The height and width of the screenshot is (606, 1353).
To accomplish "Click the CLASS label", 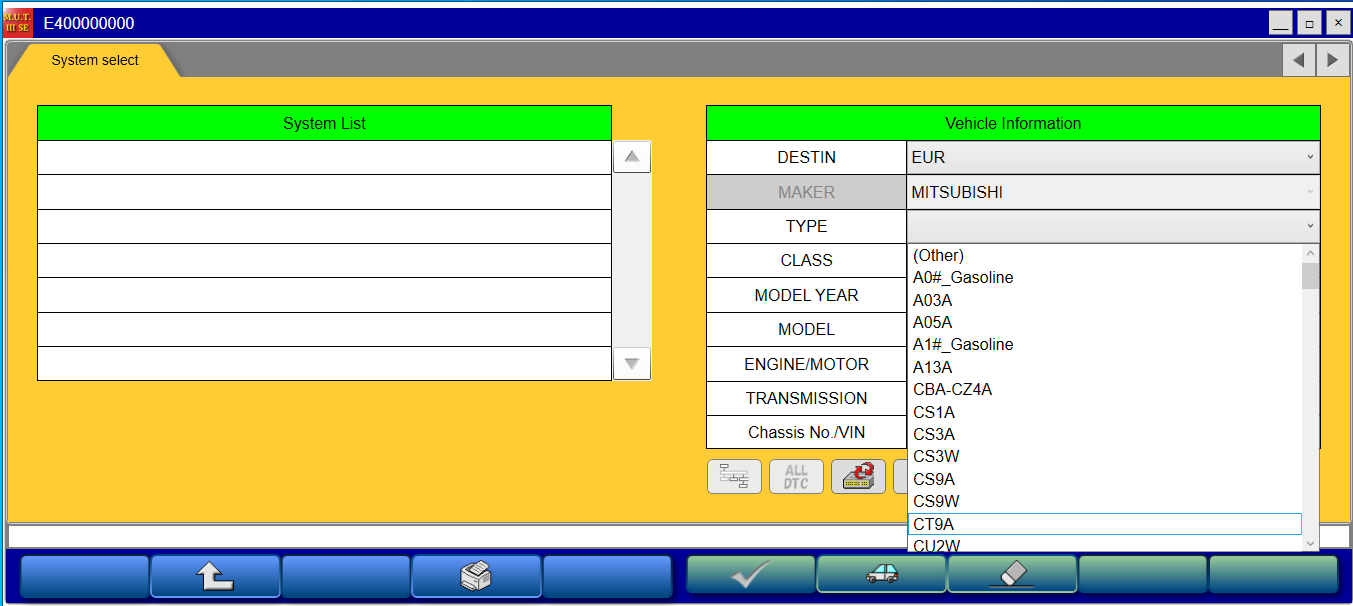I will [806, 260].
